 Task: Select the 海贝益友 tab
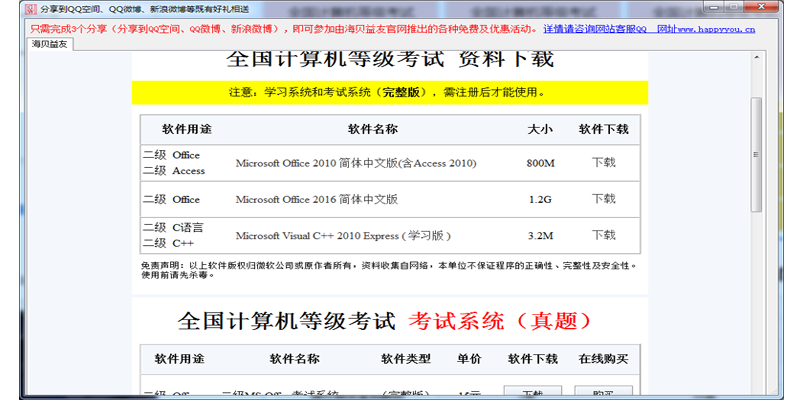[49, 44]
